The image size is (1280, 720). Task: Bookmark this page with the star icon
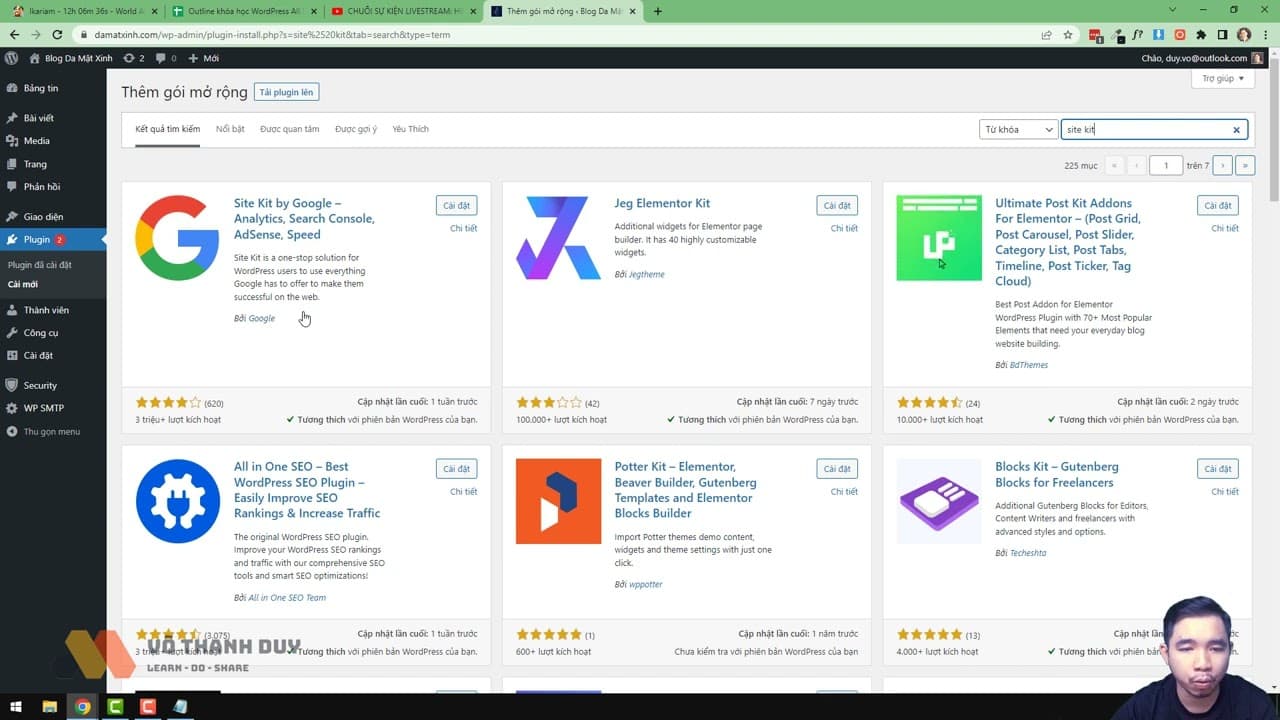1068,35
